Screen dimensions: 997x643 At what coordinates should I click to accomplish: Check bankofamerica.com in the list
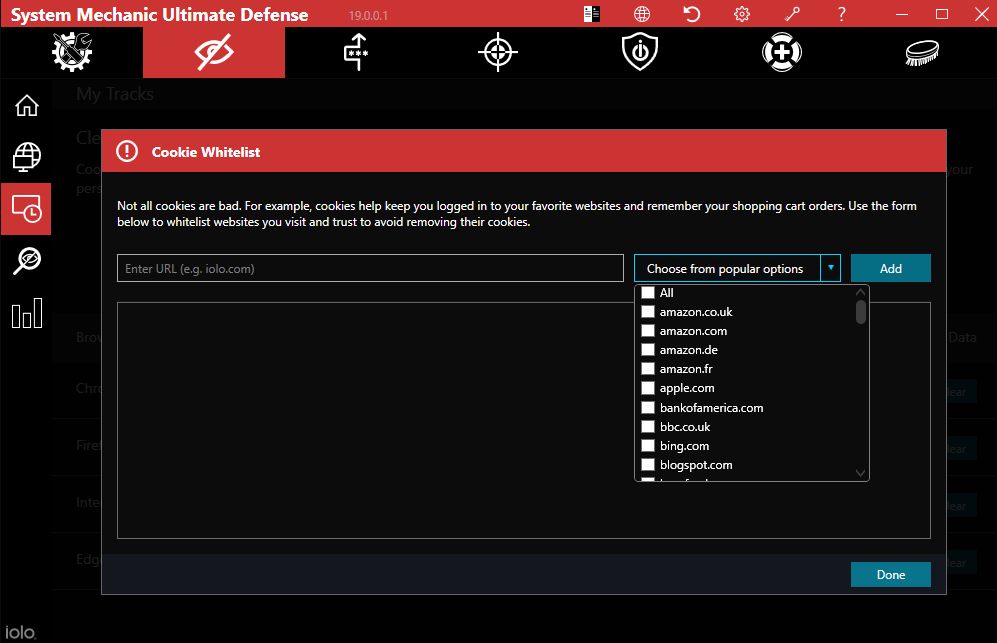[648, 408]
